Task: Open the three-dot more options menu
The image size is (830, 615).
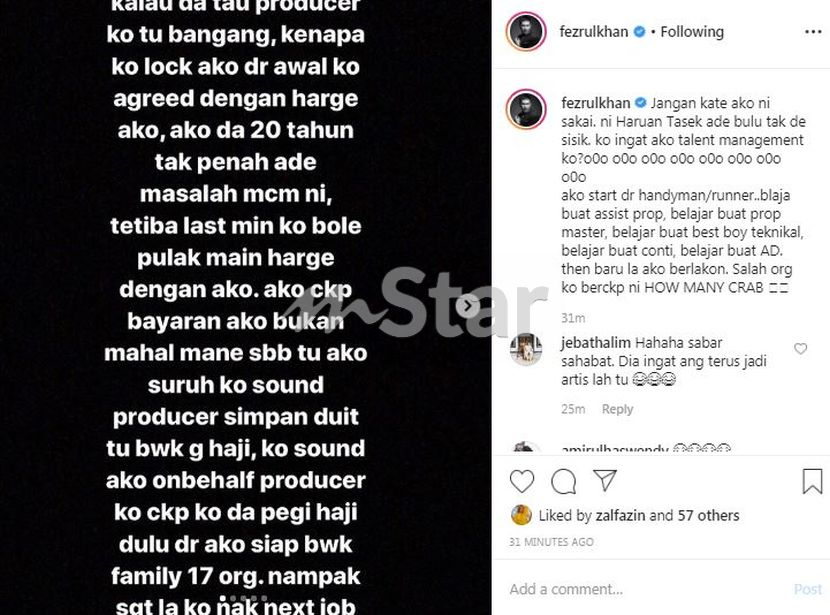Action: (x=813, y=32)
